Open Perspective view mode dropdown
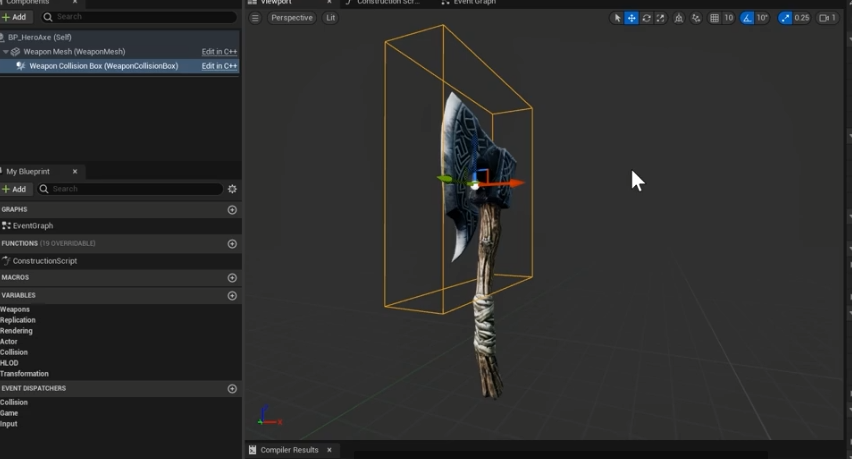The height and width of the screenshot is (459, 852). [292, 18]
